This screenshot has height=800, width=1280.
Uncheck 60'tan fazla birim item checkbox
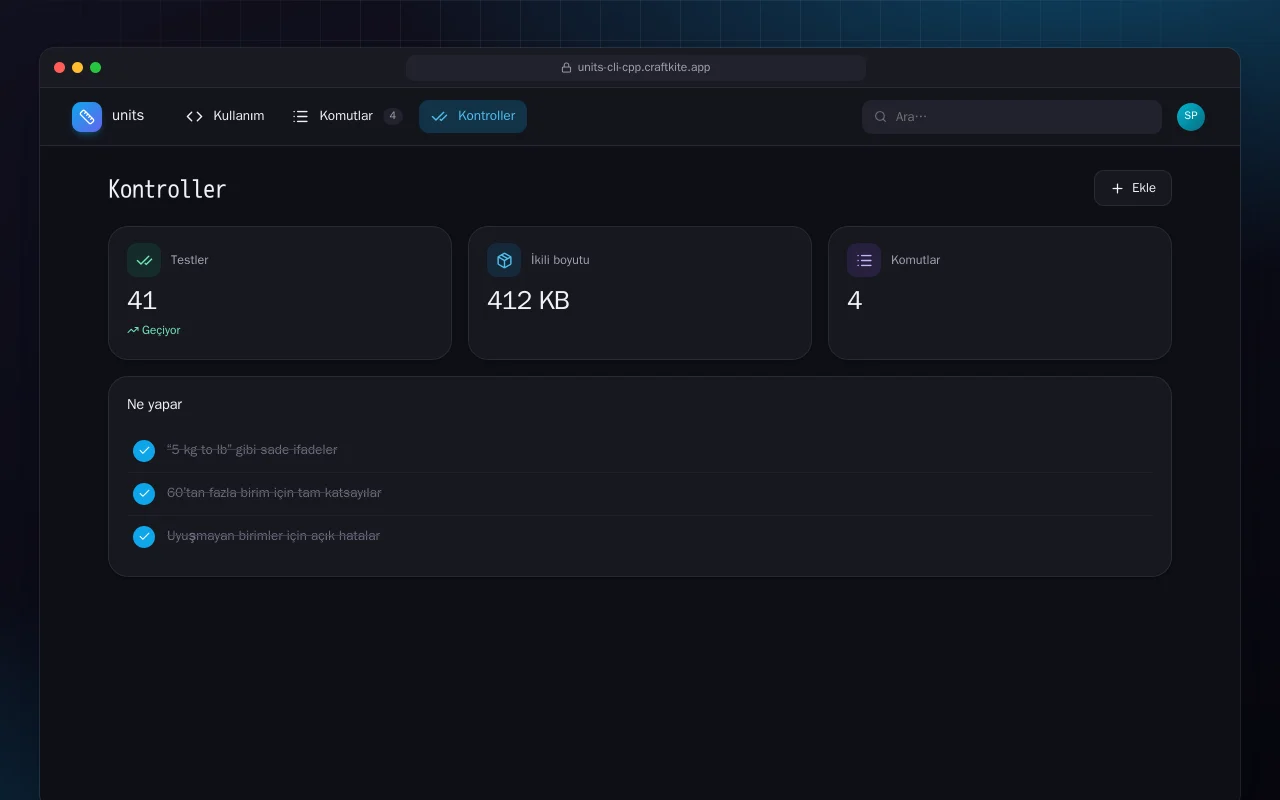pos(144,494)
